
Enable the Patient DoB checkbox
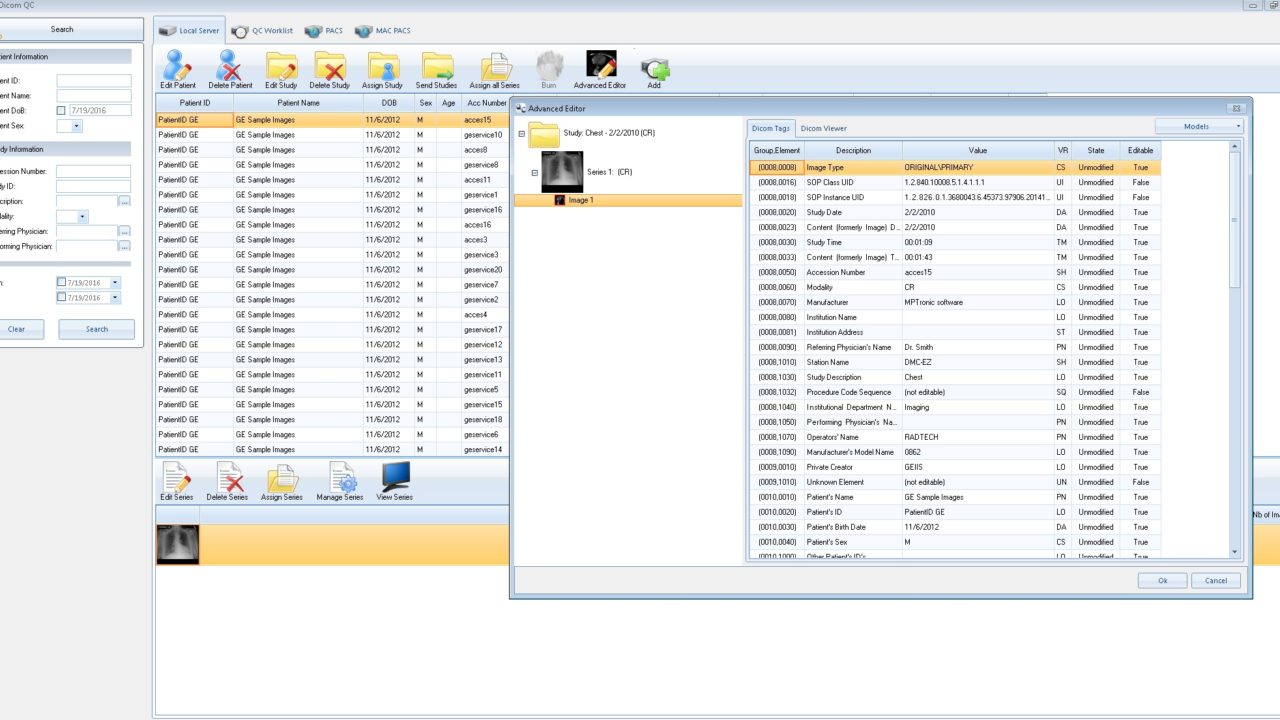pos(62,111)
